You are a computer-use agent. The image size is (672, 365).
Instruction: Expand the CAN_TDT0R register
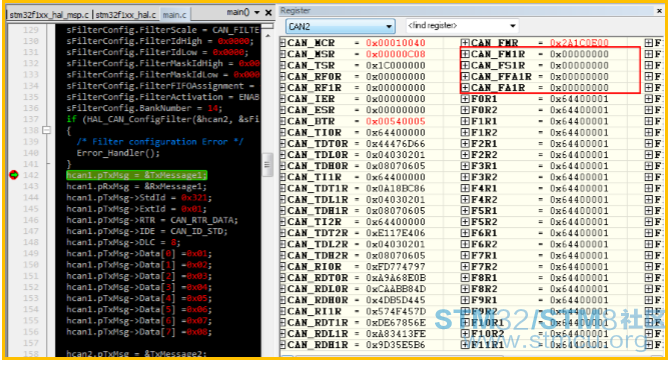click(x=283, y=144)
